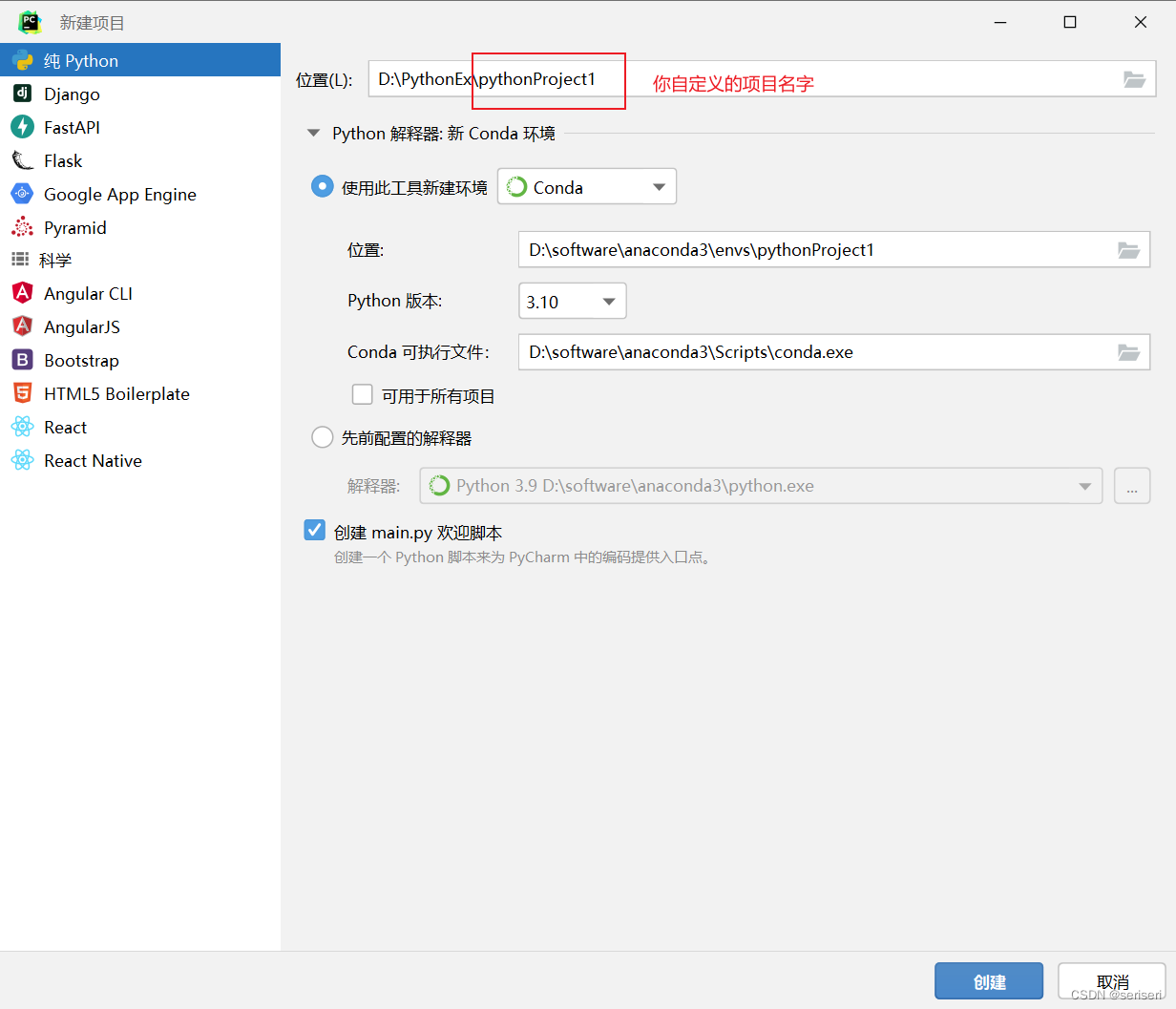This screenshot has height=1009, width=1176.
Task: Browse folder for project location (位置(L))
Action: point(1134,79)
